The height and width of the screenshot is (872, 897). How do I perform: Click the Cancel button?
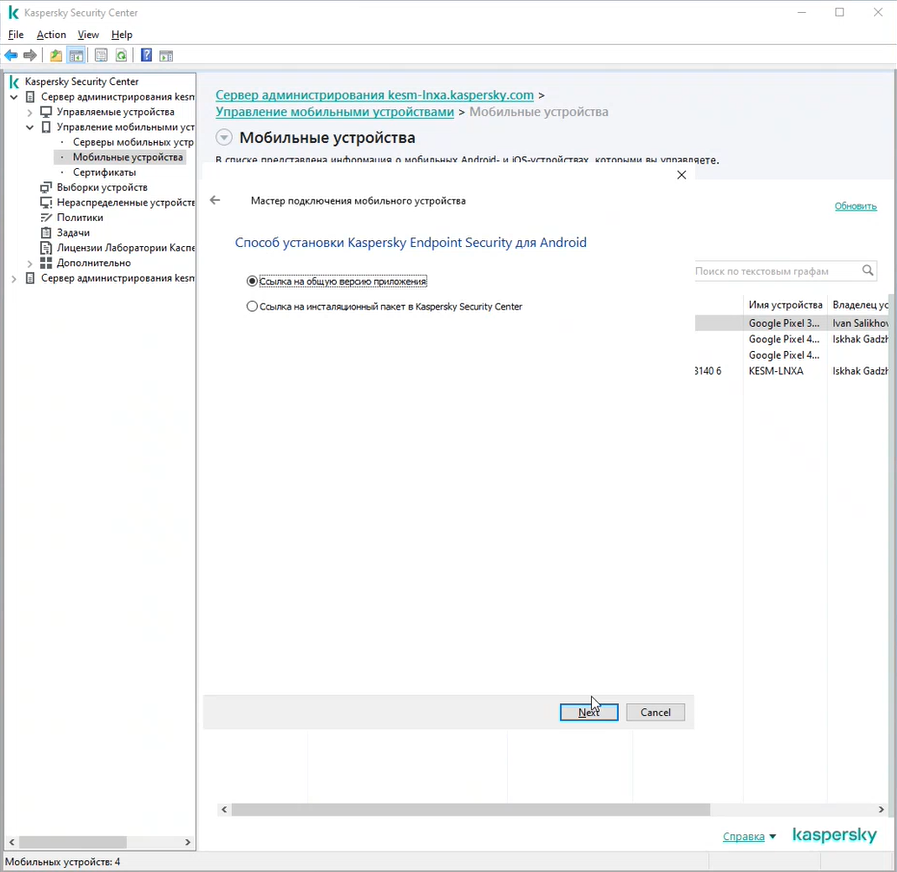[x=655, y=712]
